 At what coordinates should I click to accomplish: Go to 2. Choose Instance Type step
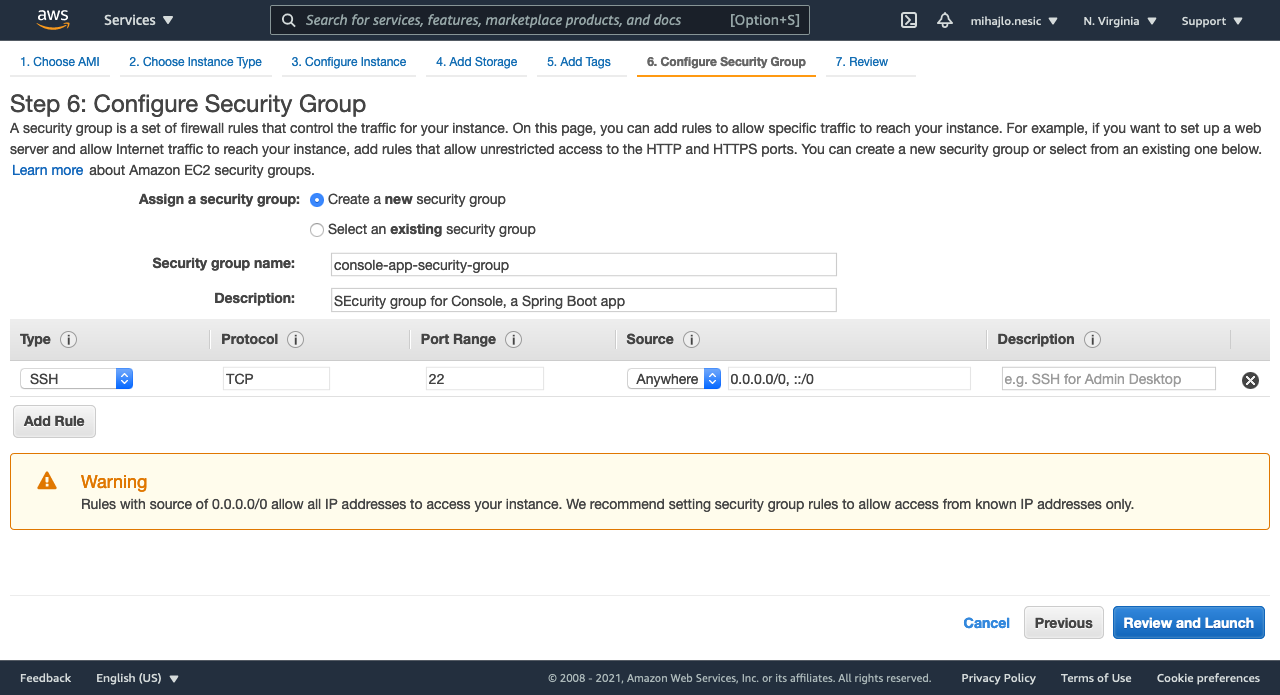coord(195,62)
